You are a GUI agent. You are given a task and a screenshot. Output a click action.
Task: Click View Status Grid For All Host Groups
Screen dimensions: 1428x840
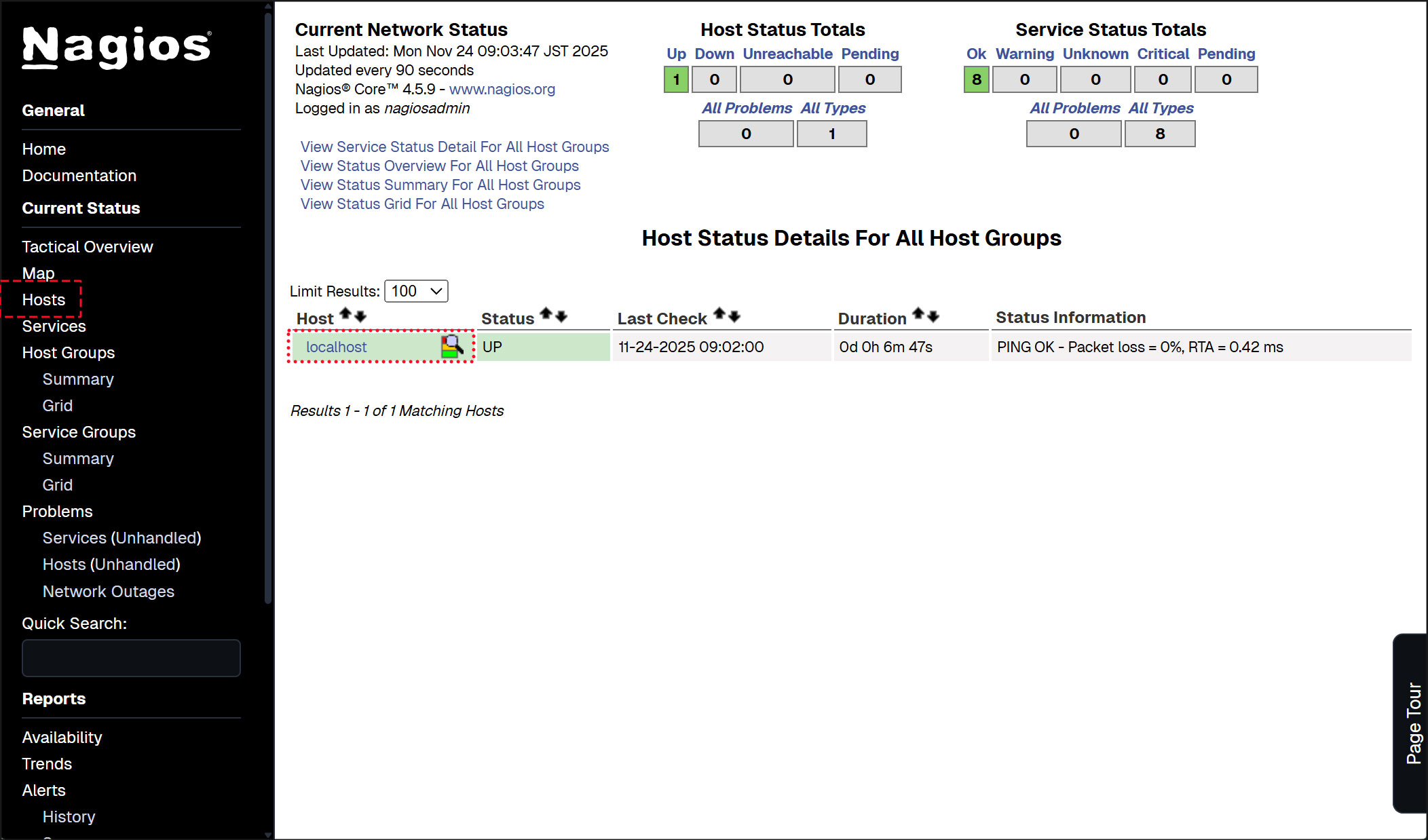point(422,204)
